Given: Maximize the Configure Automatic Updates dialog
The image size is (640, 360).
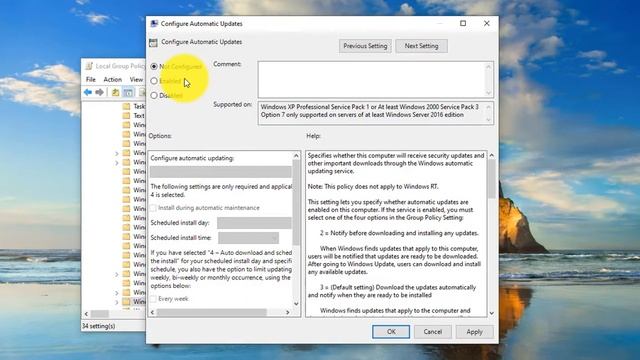Looking at the screenshot, I should (463, 23).
